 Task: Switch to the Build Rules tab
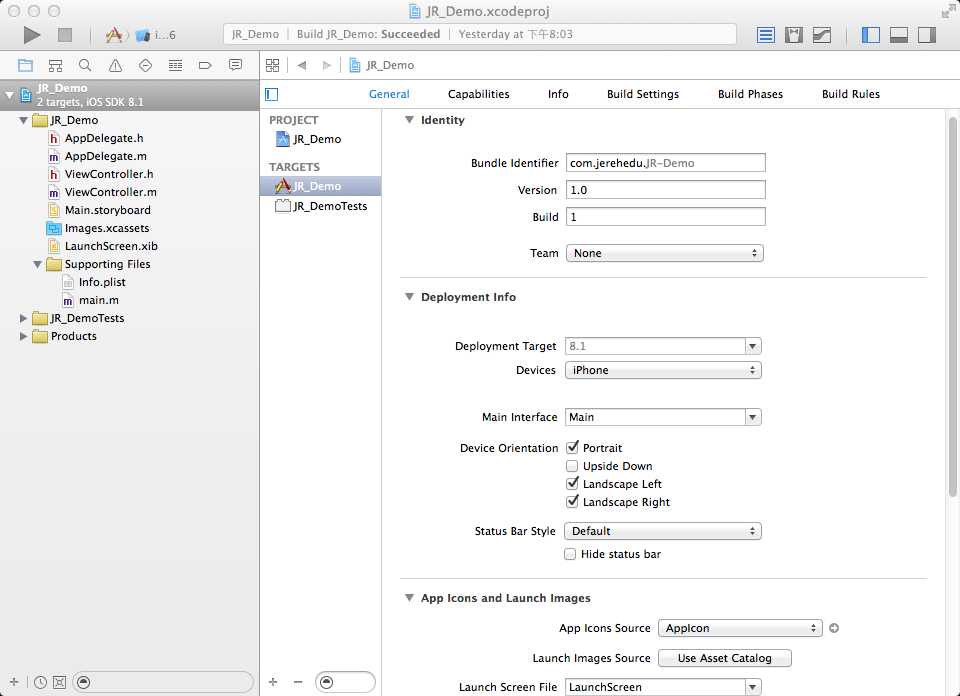[850, 94]
